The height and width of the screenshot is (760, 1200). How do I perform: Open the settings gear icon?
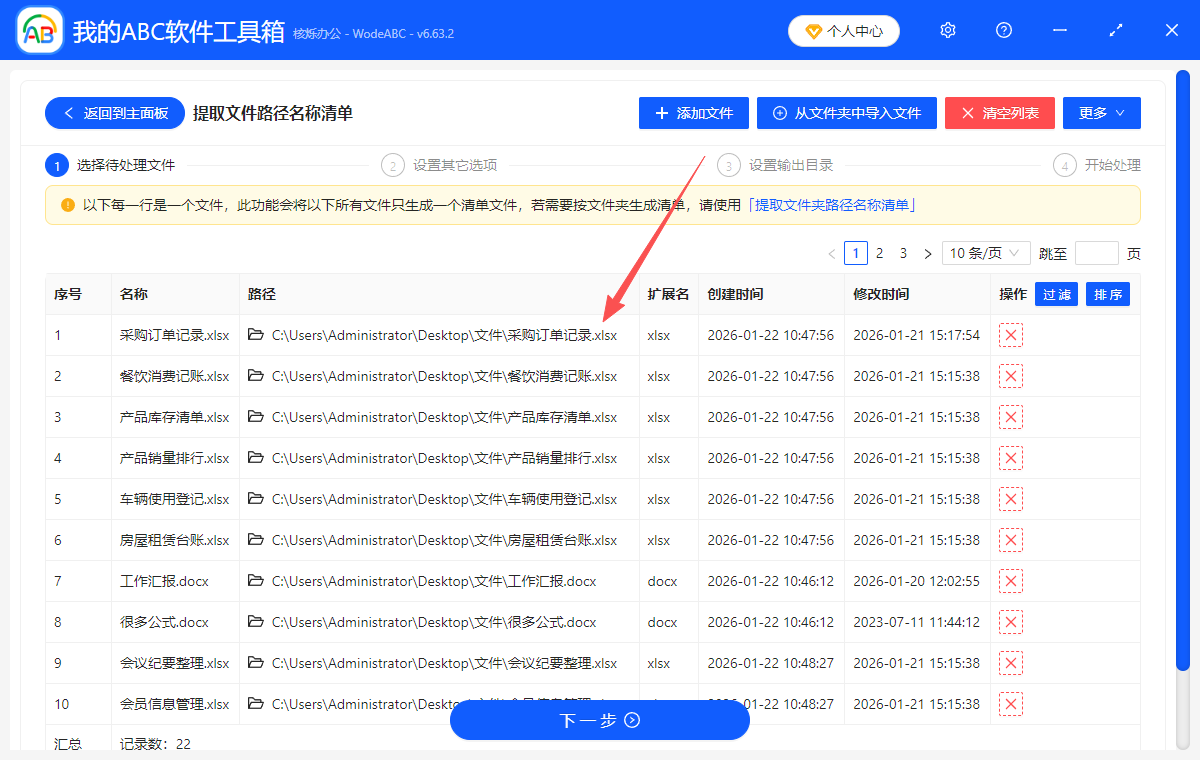[947, 30]
